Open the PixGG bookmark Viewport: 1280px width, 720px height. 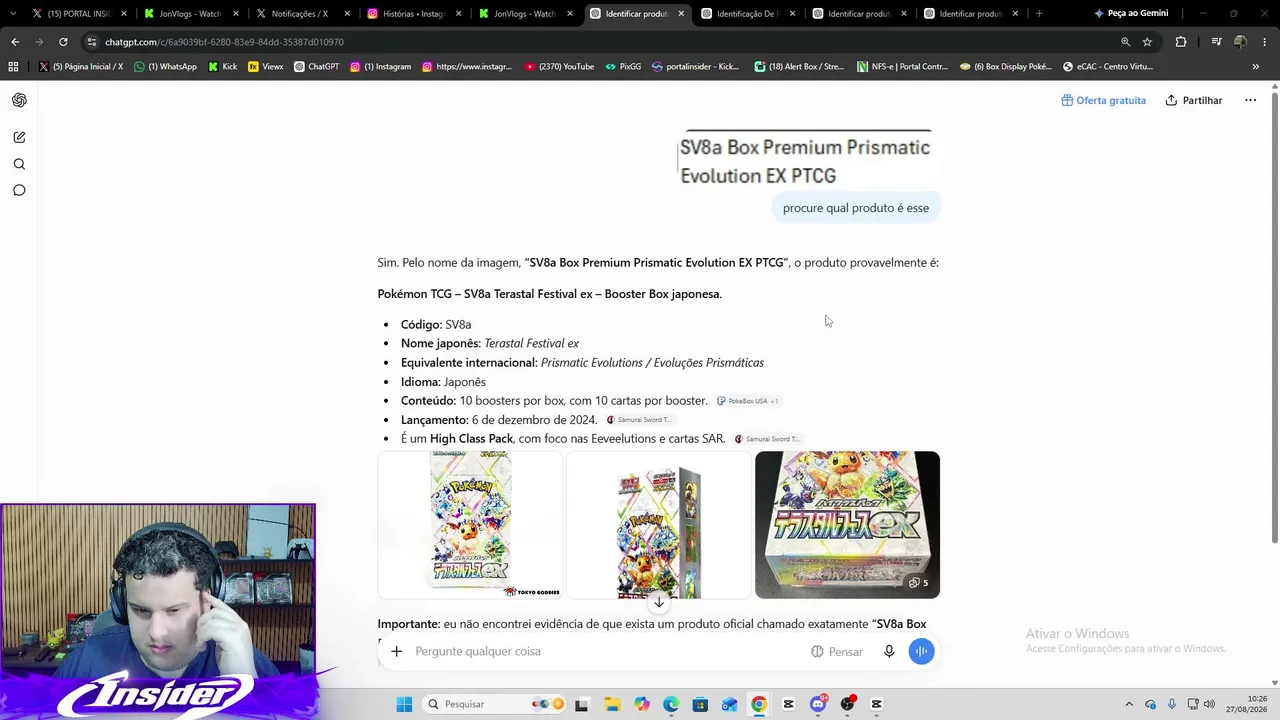tap(623, 66)
